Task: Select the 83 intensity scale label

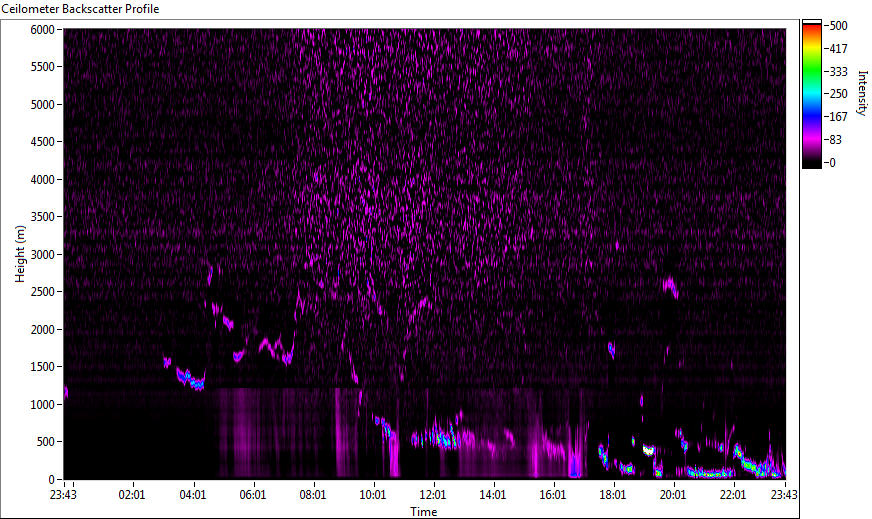Action: [x=835, y=140]
